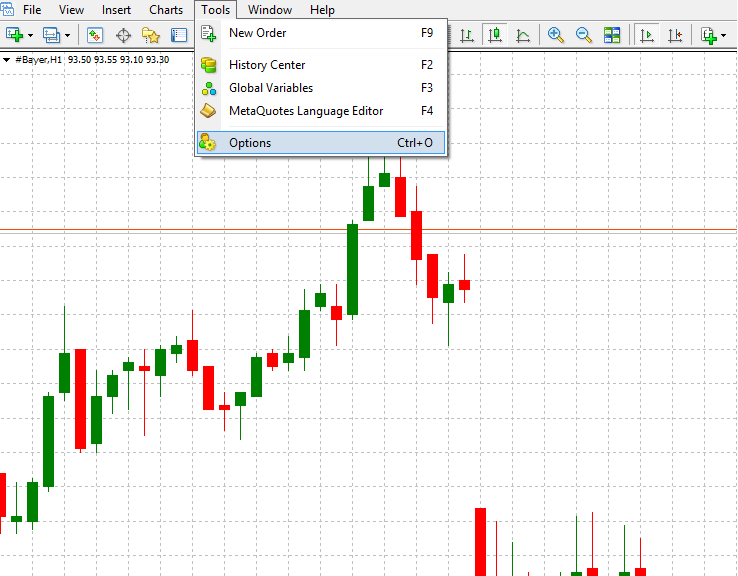Switch to line chart view

[x=523, y=36]
